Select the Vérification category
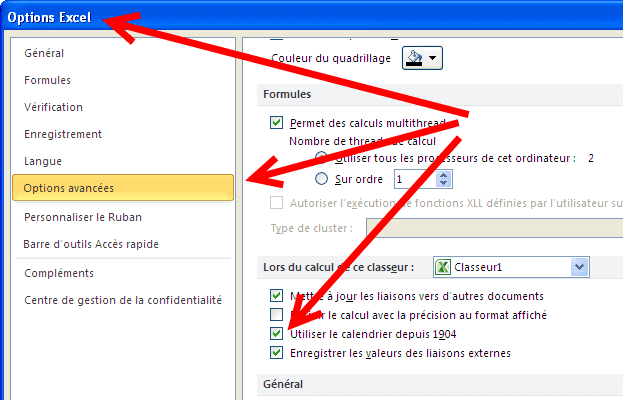624x400 pixels. (53, 107)
